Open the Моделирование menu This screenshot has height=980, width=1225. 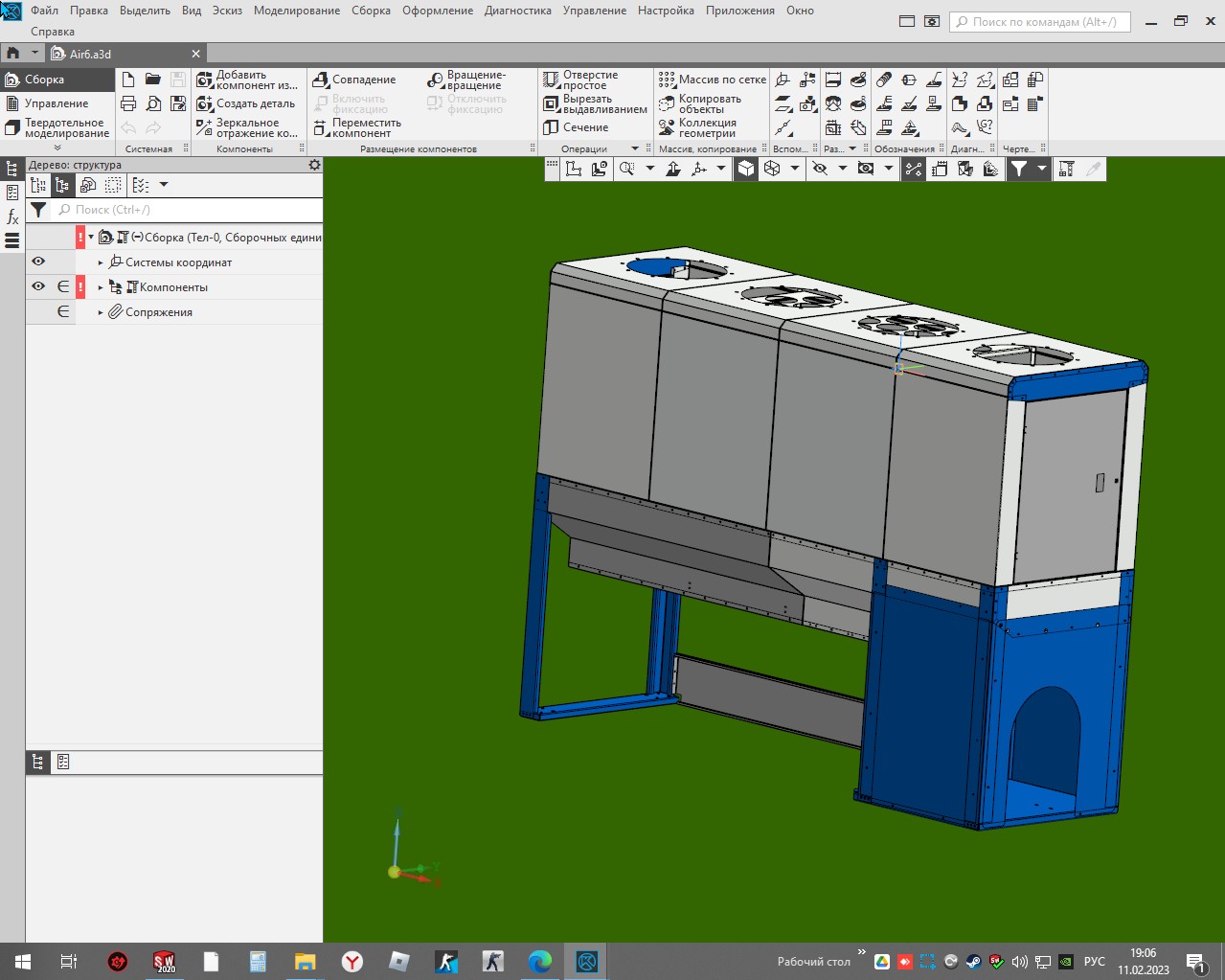(x=296, y=11)
